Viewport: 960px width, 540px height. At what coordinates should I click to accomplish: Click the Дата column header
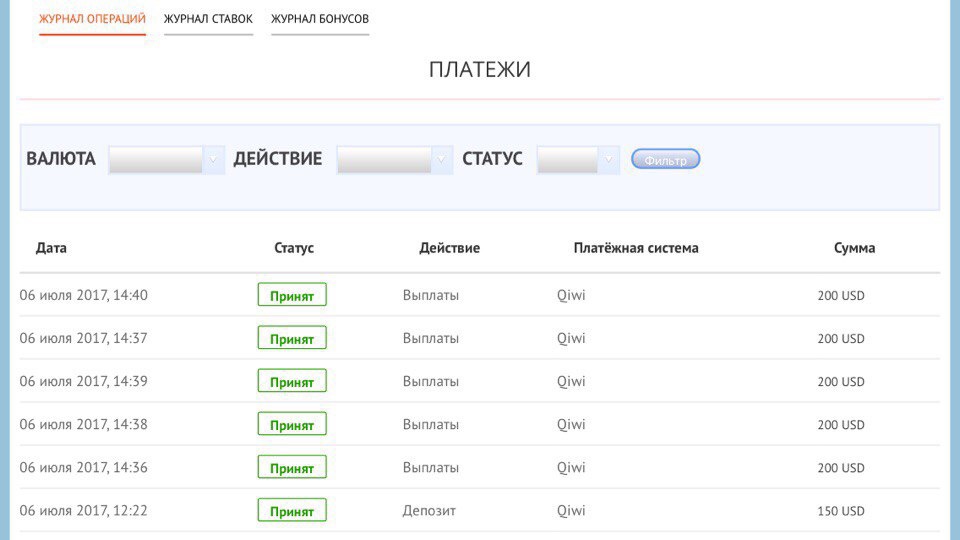coord(51,248)
